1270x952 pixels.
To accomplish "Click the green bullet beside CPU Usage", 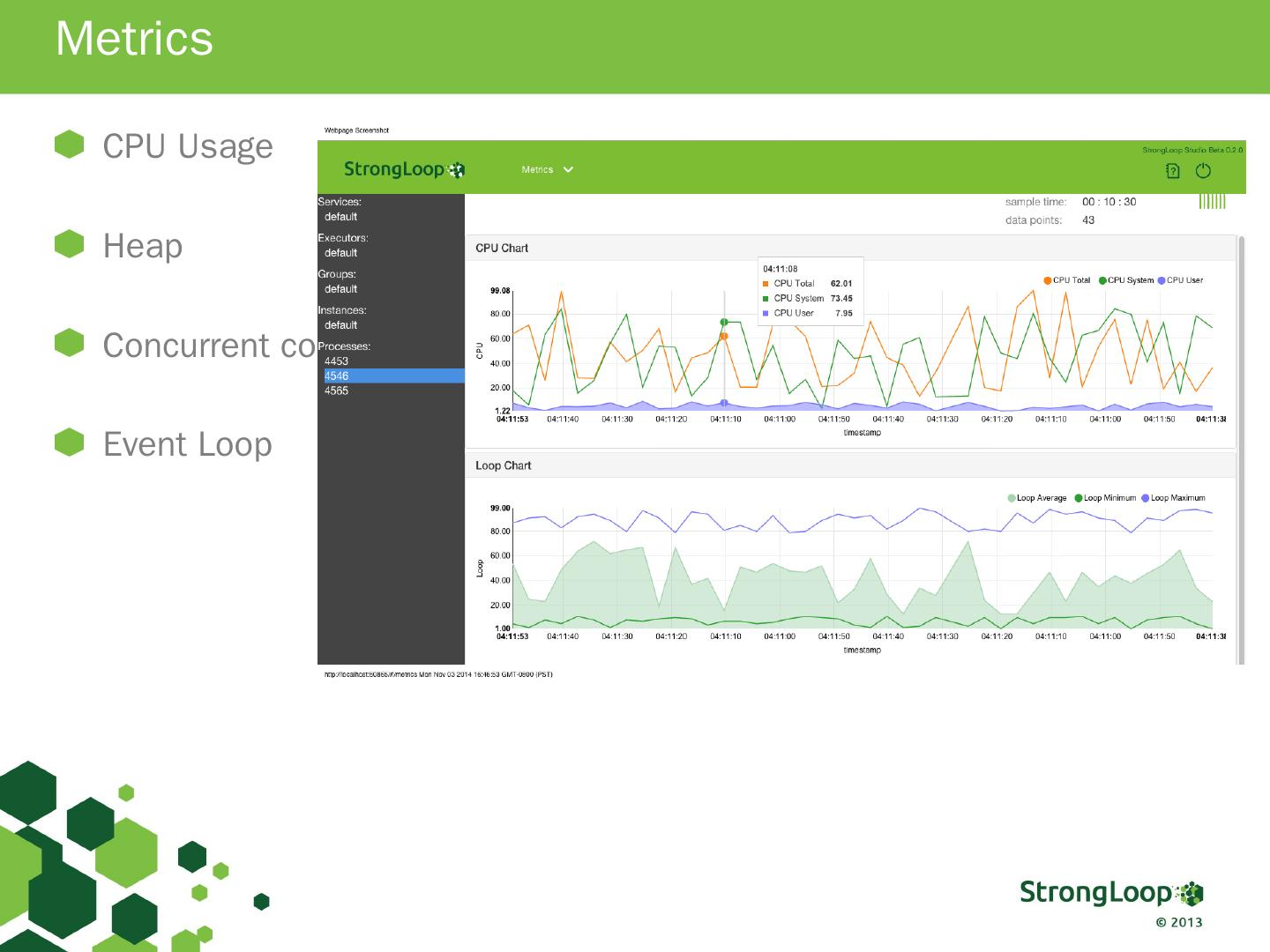I will click(69, 145).
